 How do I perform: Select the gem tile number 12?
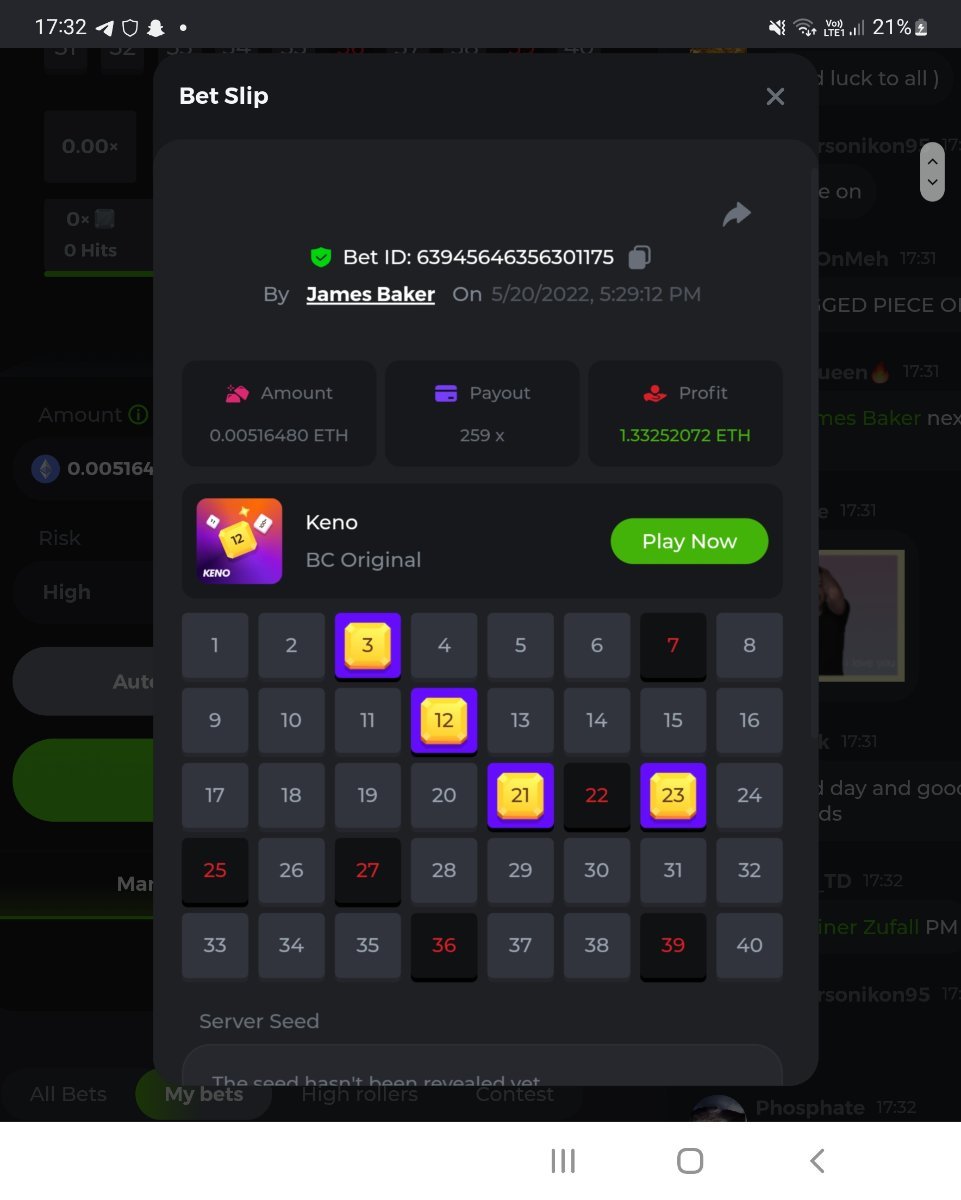(x=444, y=721)
